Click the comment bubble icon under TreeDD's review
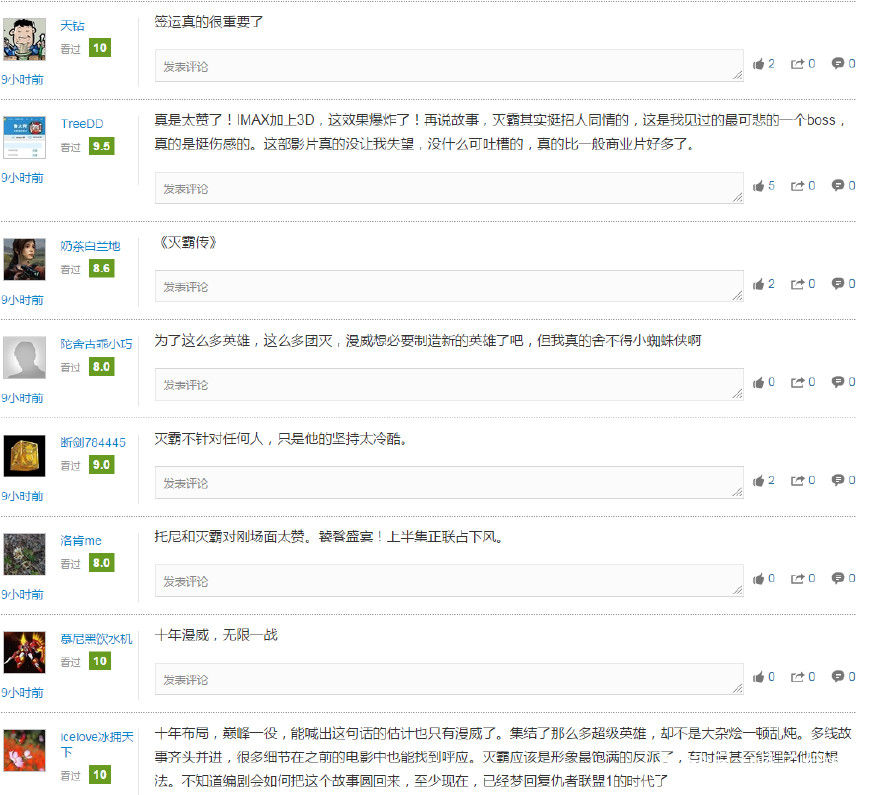This screenshot has height=795, width=870. click(x=840, y=185)
